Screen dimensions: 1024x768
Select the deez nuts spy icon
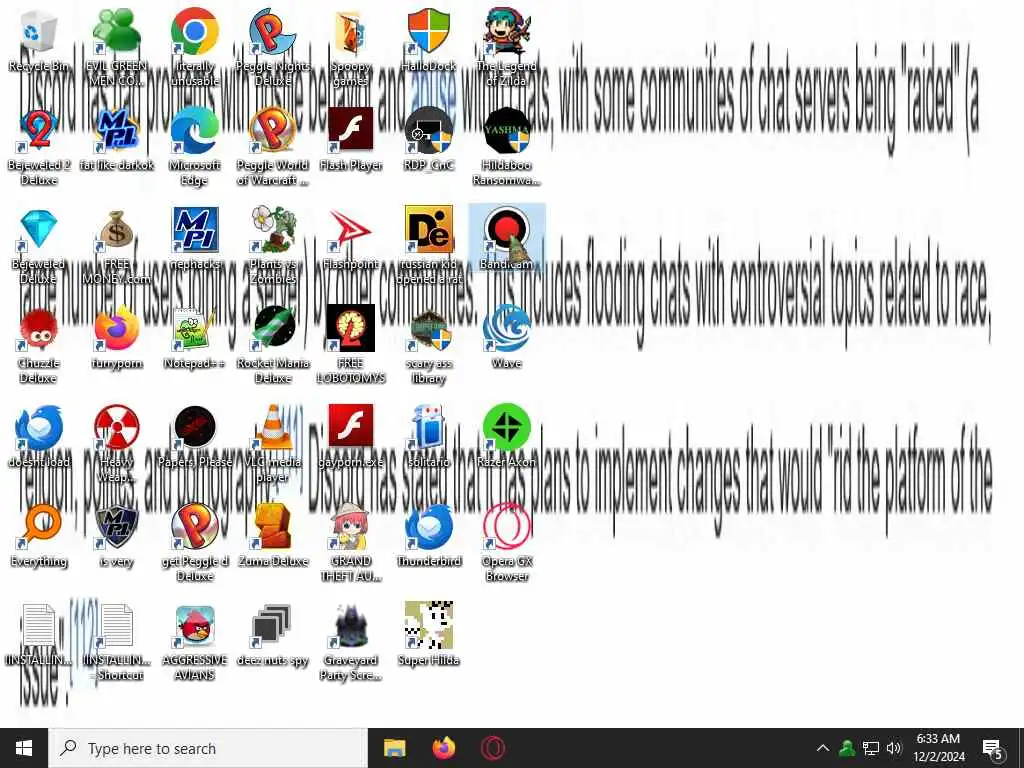click(273, 627)
